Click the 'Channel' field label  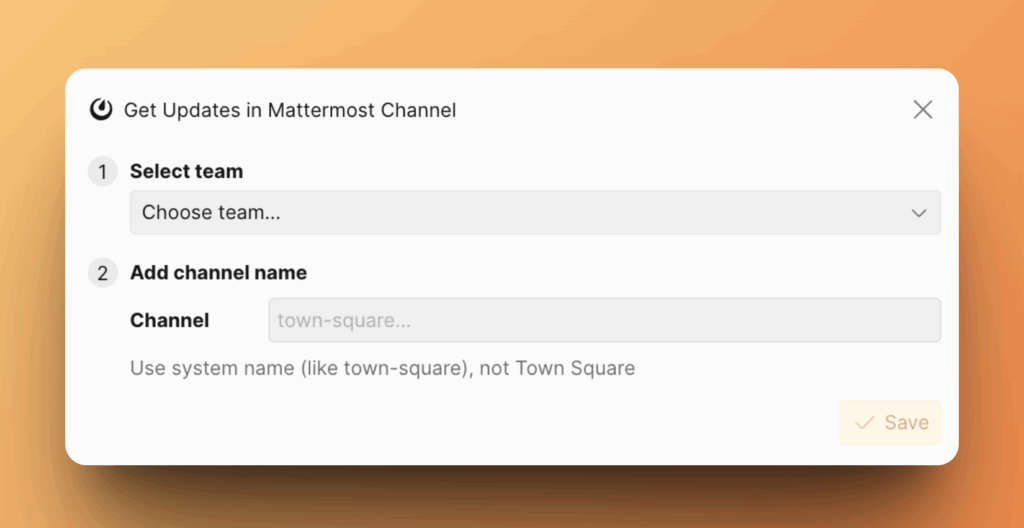[x=170, y=321]
